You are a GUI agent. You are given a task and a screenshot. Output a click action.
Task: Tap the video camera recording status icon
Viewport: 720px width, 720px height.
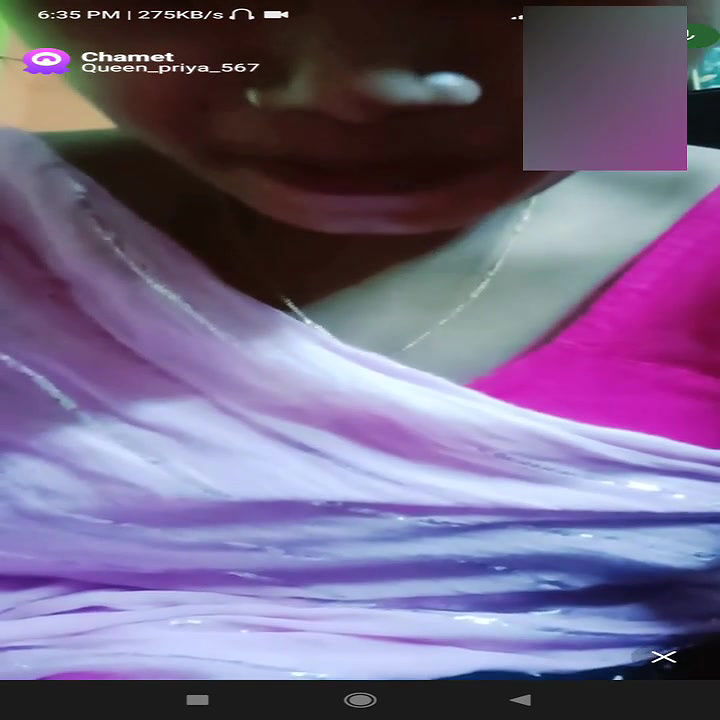tap(276, 15)
